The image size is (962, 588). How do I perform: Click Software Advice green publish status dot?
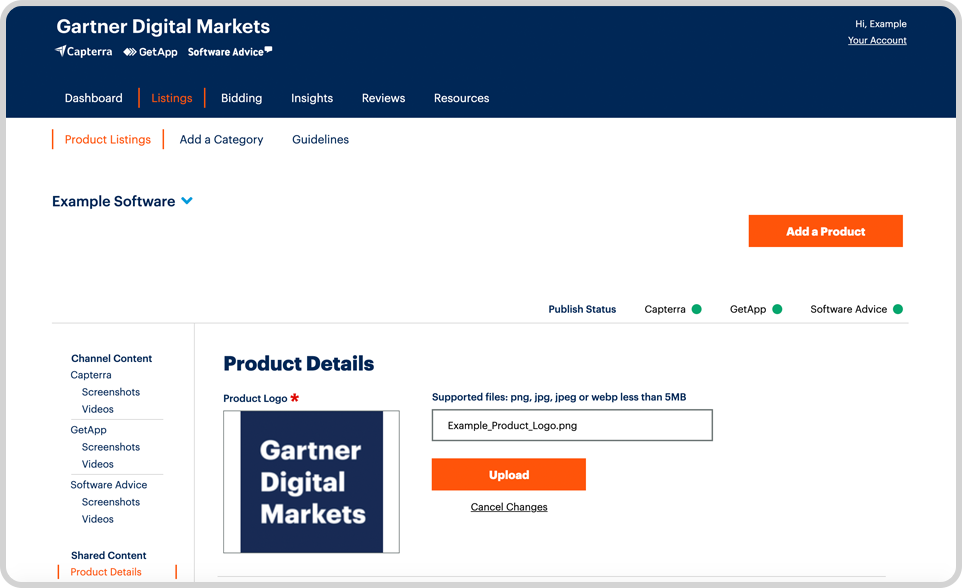898,309
